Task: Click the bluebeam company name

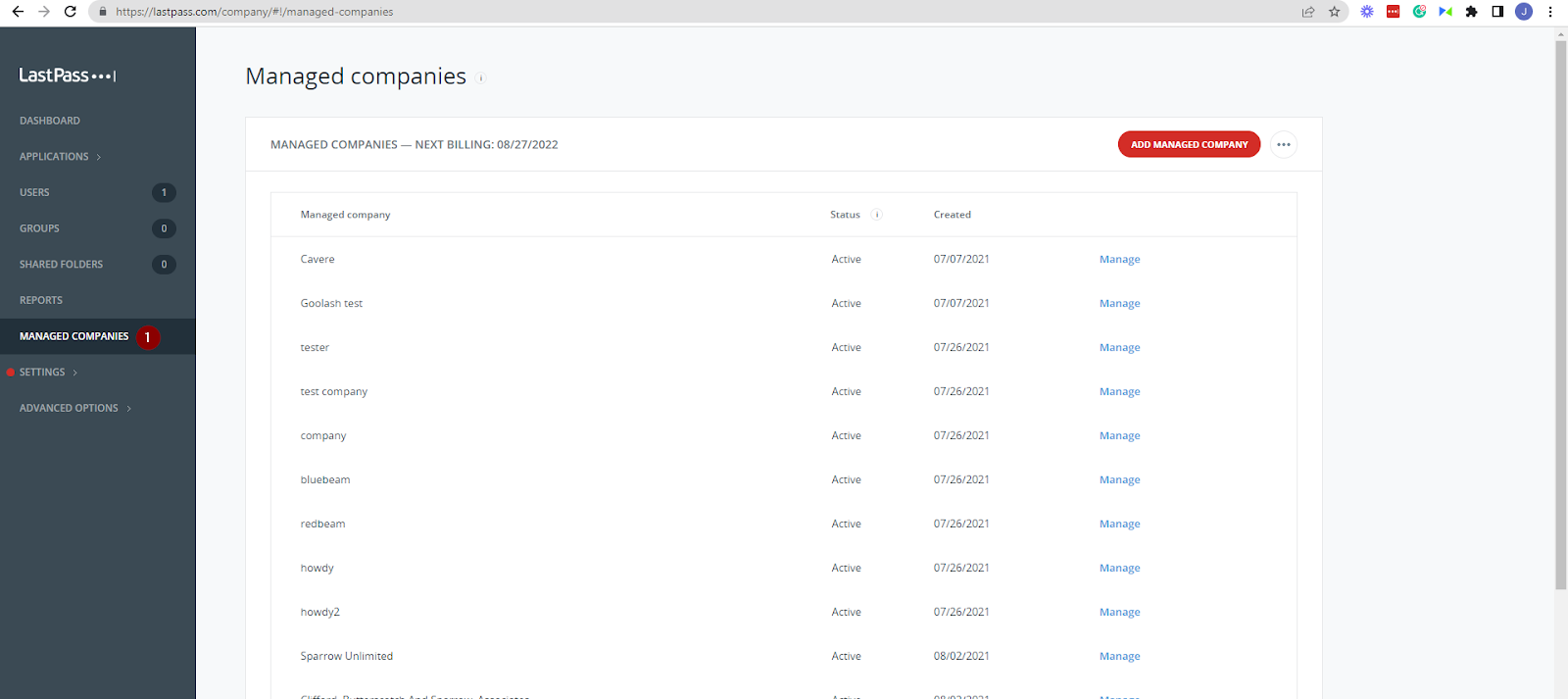Action: [x=325, y=480]
